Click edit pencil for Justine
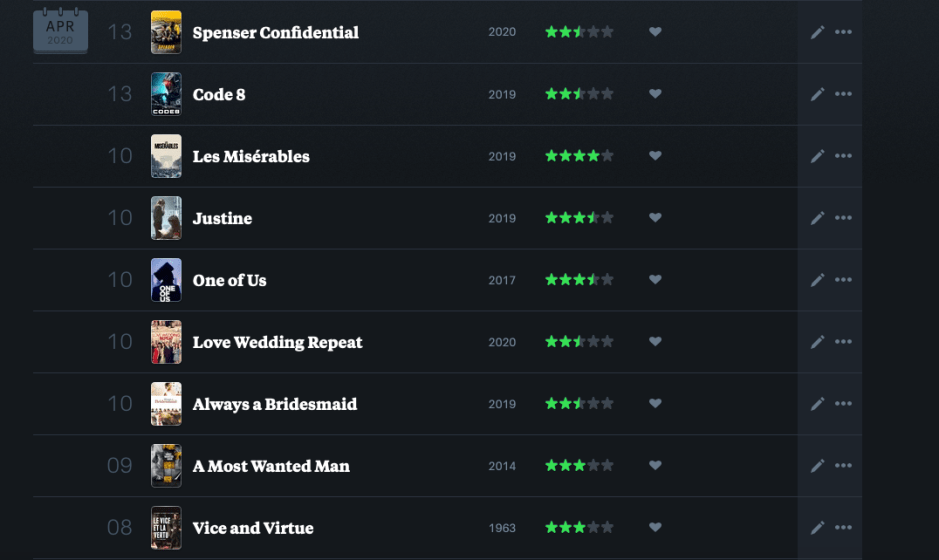 (x=817, y=218)
